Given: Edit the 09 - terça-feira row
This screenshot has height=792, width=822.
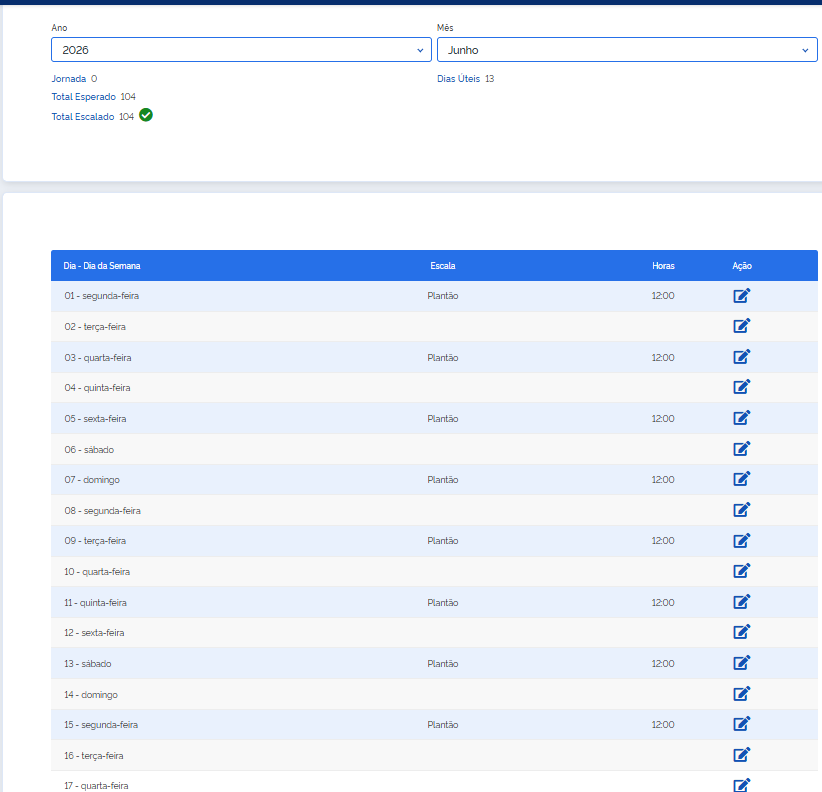Looking at the screenshot, I should click(x=741, y=540).
